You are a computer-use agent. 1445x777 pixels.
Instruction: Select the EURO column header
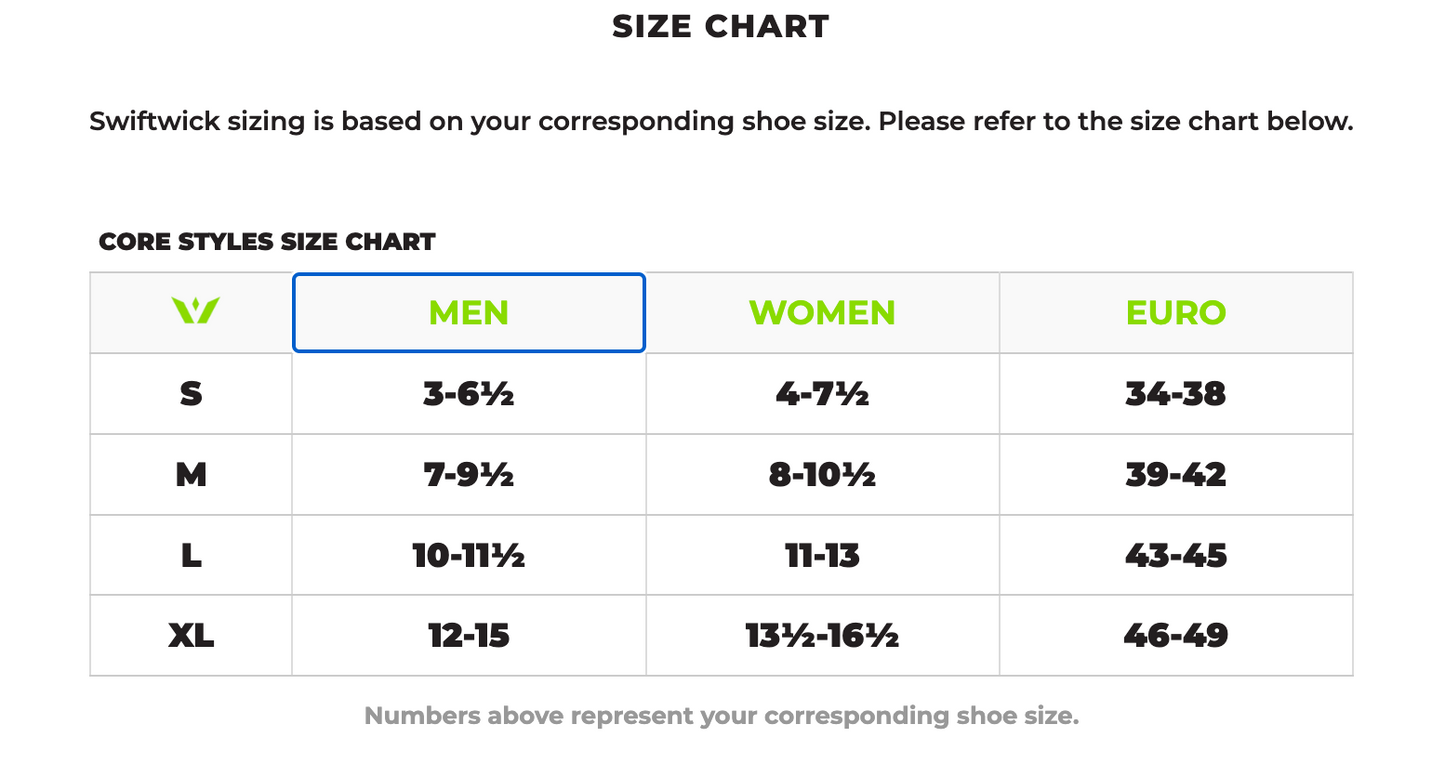click(1176, 312)
